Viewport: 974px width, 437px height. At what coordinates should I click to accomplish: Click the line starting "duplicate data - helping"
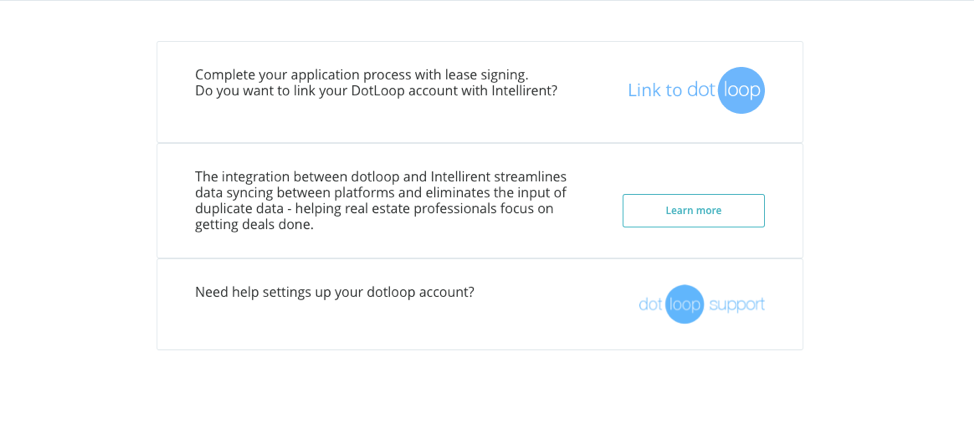tap(374, 208)
